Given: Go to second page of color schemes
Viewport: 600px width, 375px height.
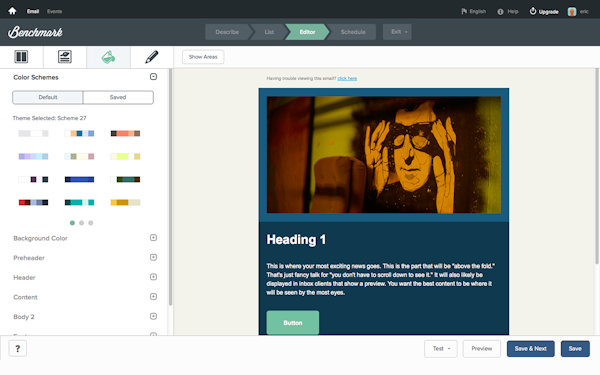Looking at the screenshot, I should (82, 223).
